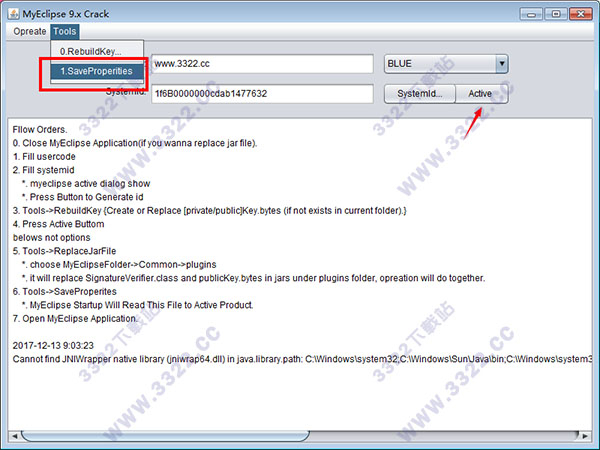Click 'MyEclipse Startup Will Read This File' line

137,305
